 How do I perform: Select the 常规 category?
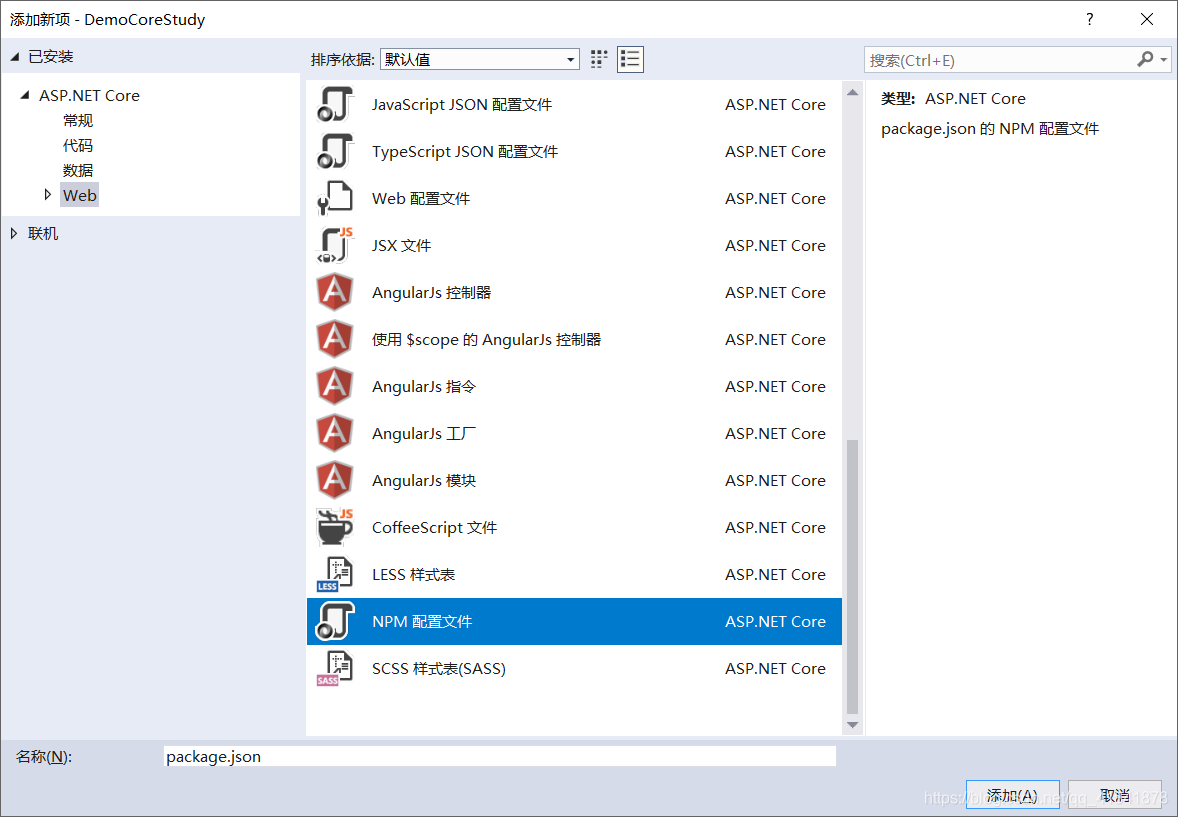78,120
